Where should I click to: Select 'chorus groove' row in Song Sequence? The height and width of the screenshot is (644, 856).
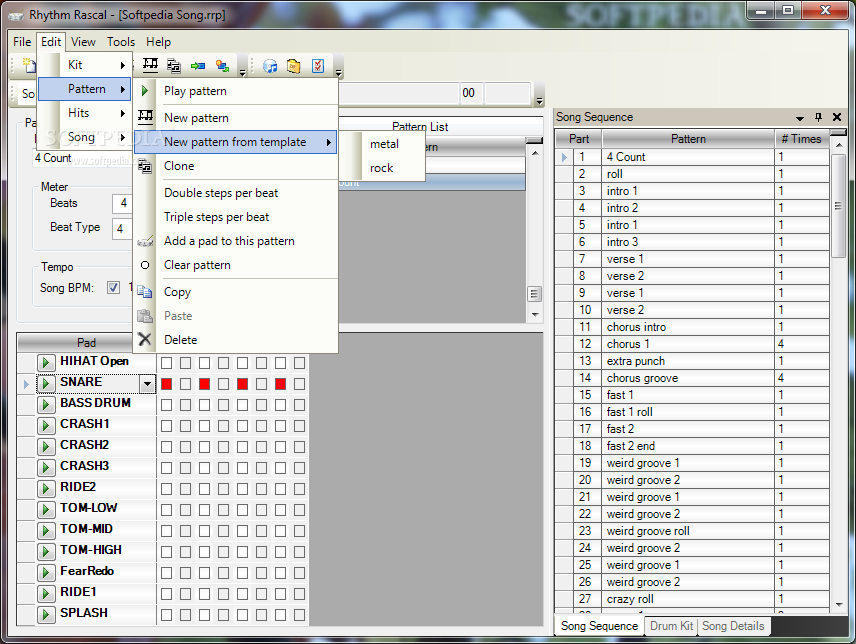tap(692, 378)
